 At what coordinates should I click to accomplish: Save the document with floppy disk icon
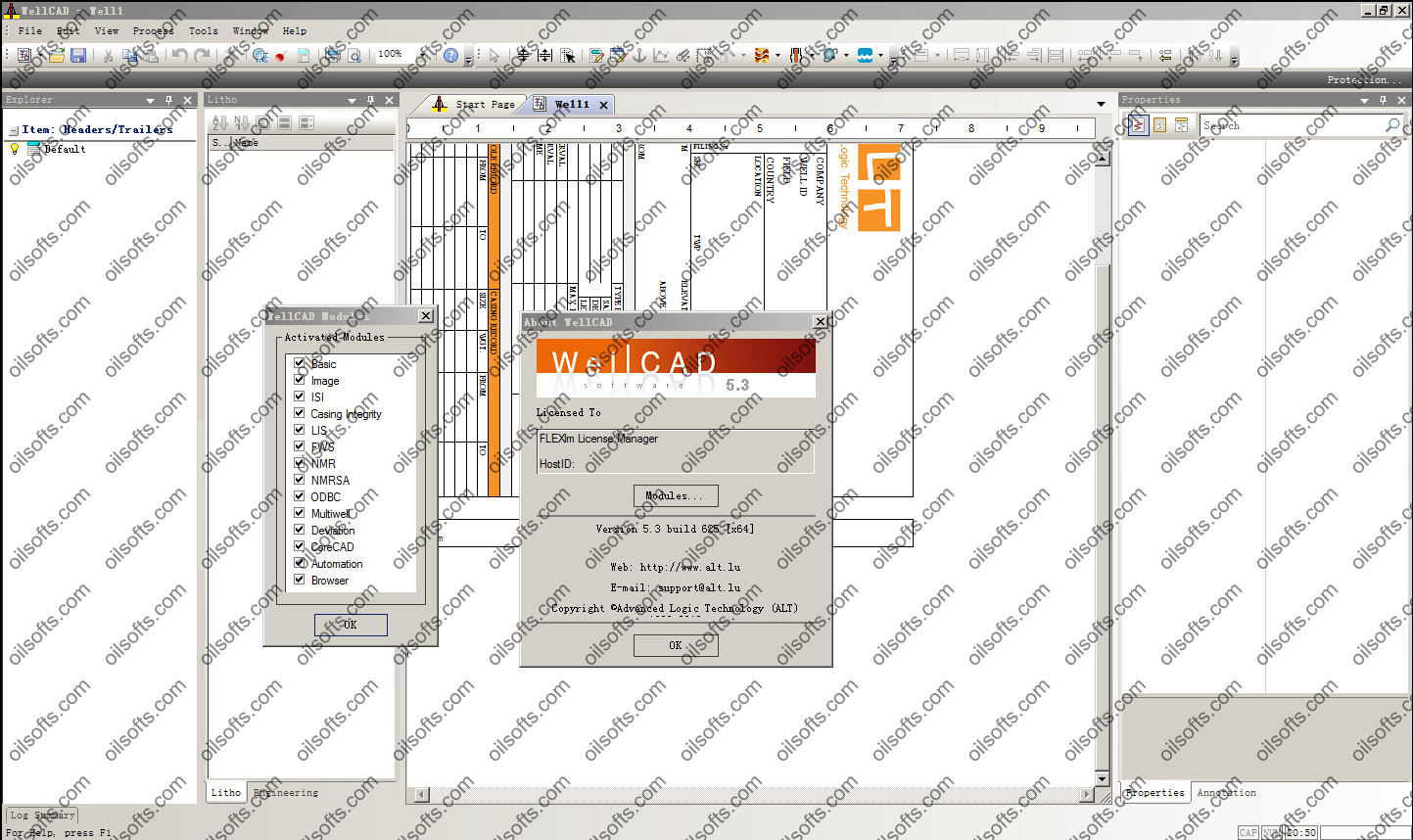point(78,55)
